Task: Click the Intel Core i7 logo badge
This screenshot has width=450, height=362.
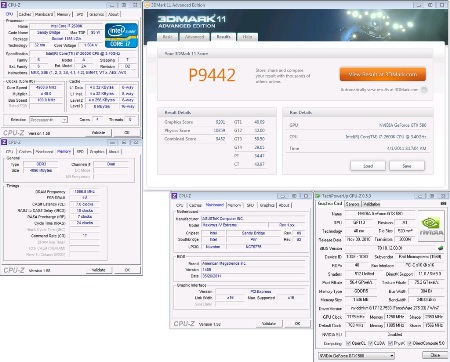Action: pos(121,35)
